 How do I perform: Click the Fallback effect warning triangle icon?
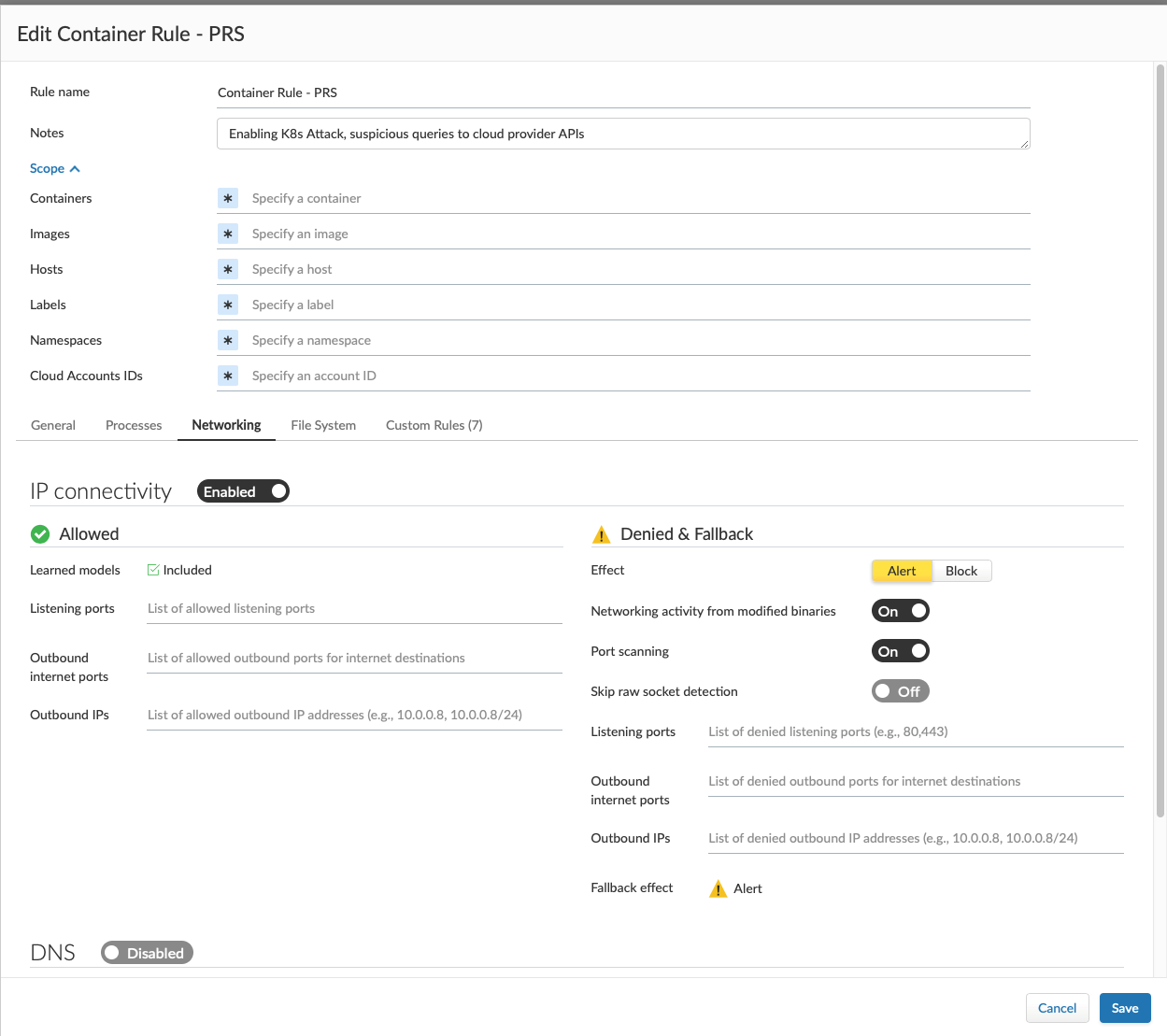(x=718, y=888)
